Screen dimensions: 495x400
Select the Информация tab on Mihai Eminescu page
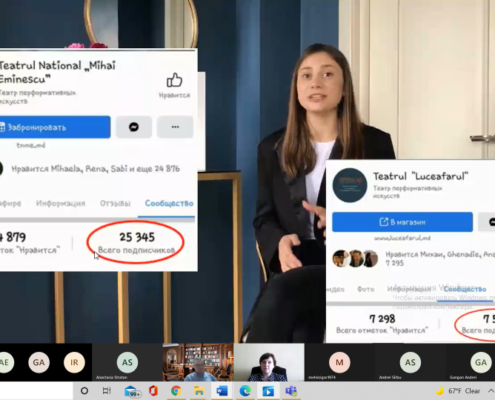(x=61, y=203)
